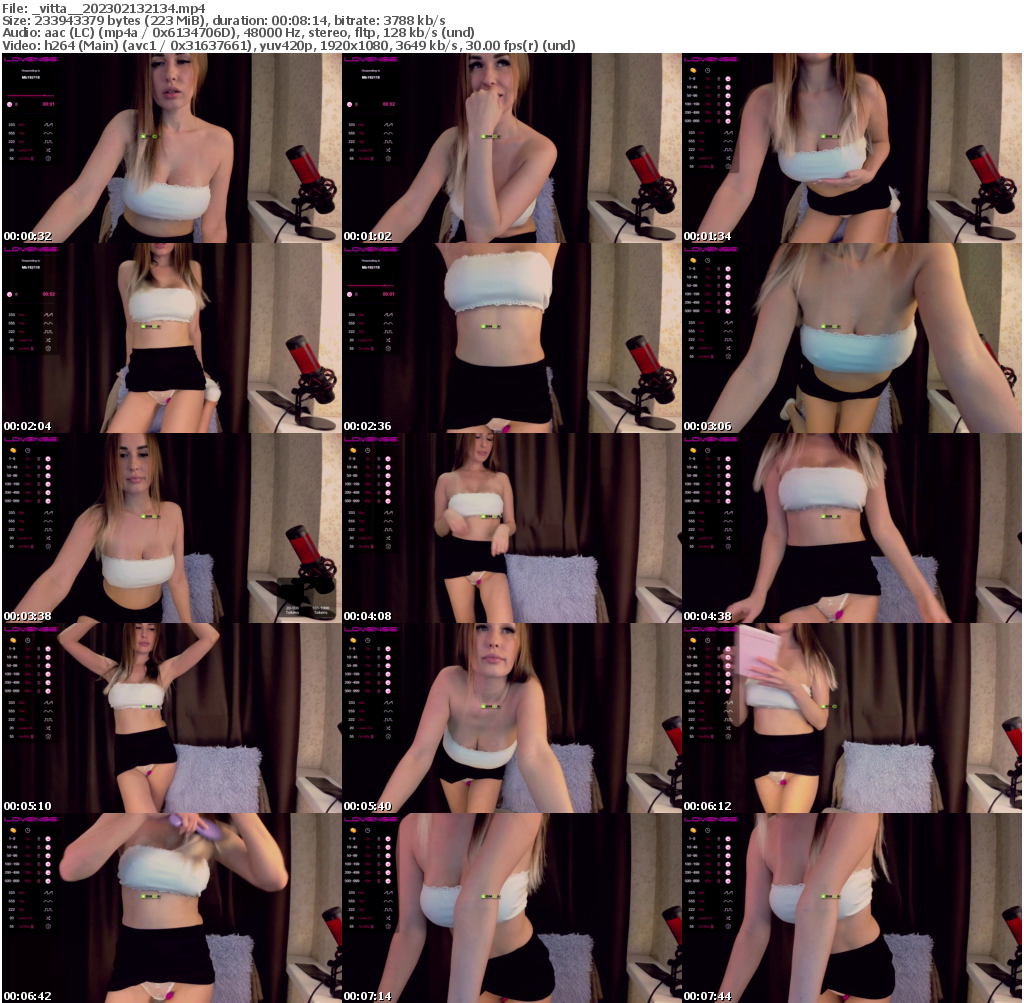Click the clock duration icon in the tip menu
1024x1003 pixels.
(x=707, y=640)
